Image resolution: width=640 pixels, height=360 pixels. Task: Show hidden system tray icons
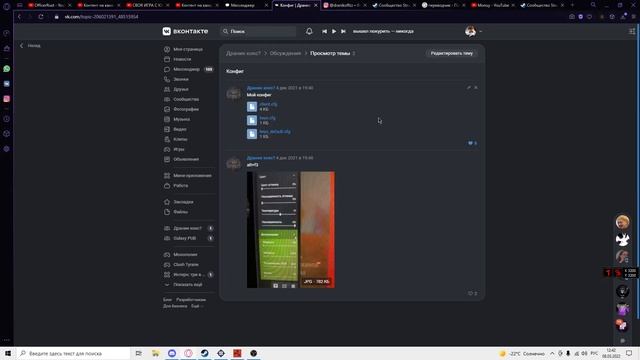(x=552, y=353)
